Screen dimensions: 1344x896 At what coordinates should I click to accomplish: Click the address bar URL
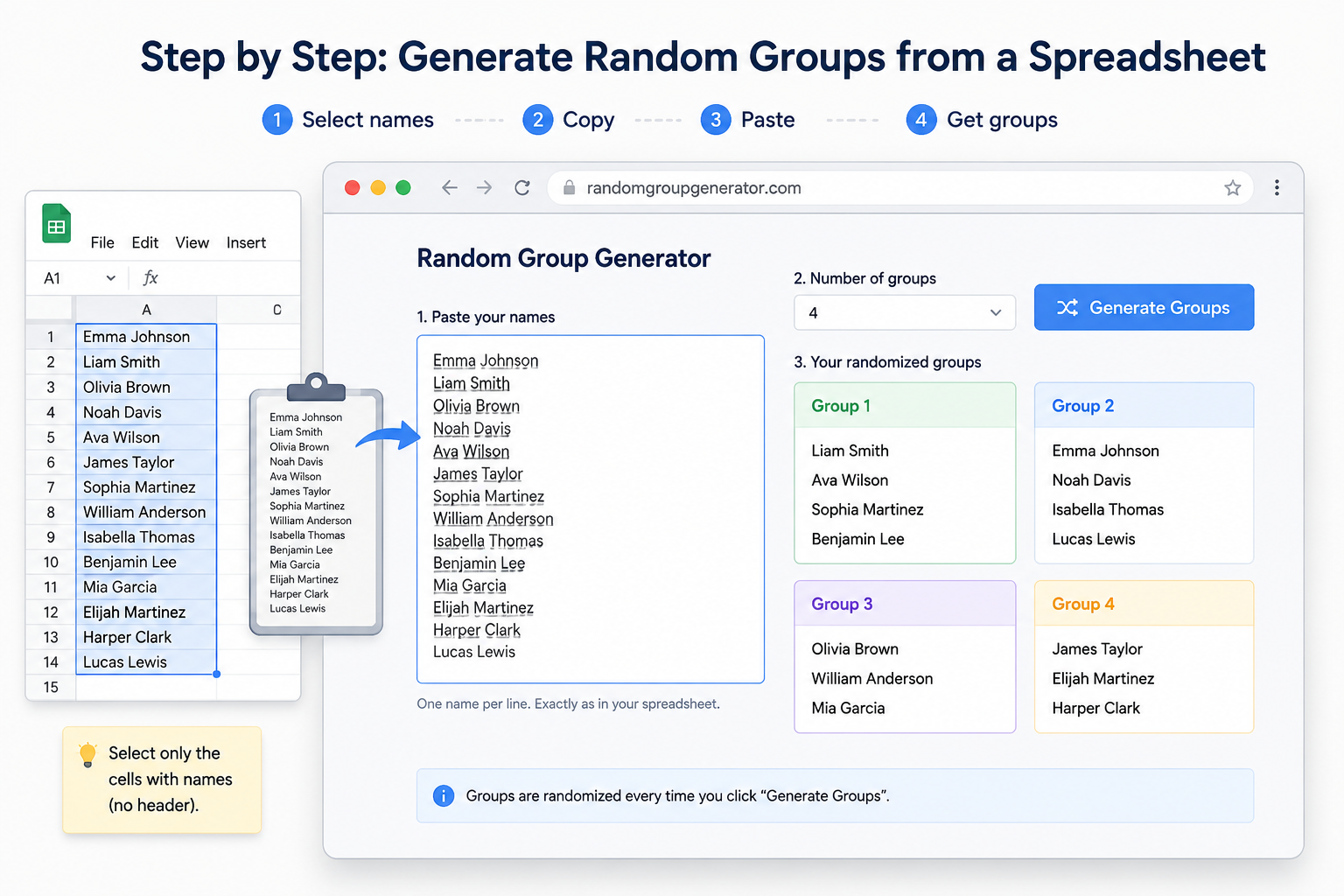(x=694, y=187)
